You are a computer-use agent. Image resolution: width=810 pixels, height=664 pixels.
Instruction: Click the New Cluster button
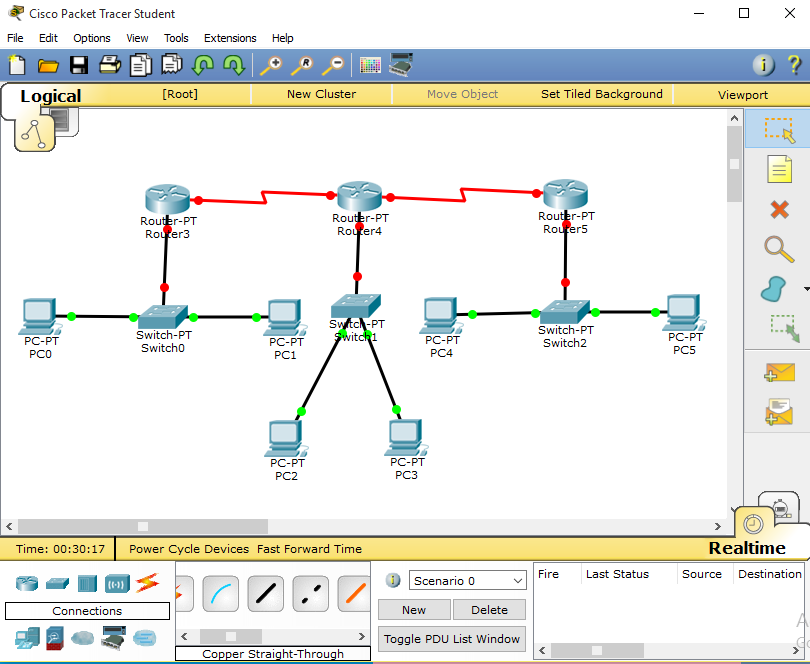pos(321,93)
